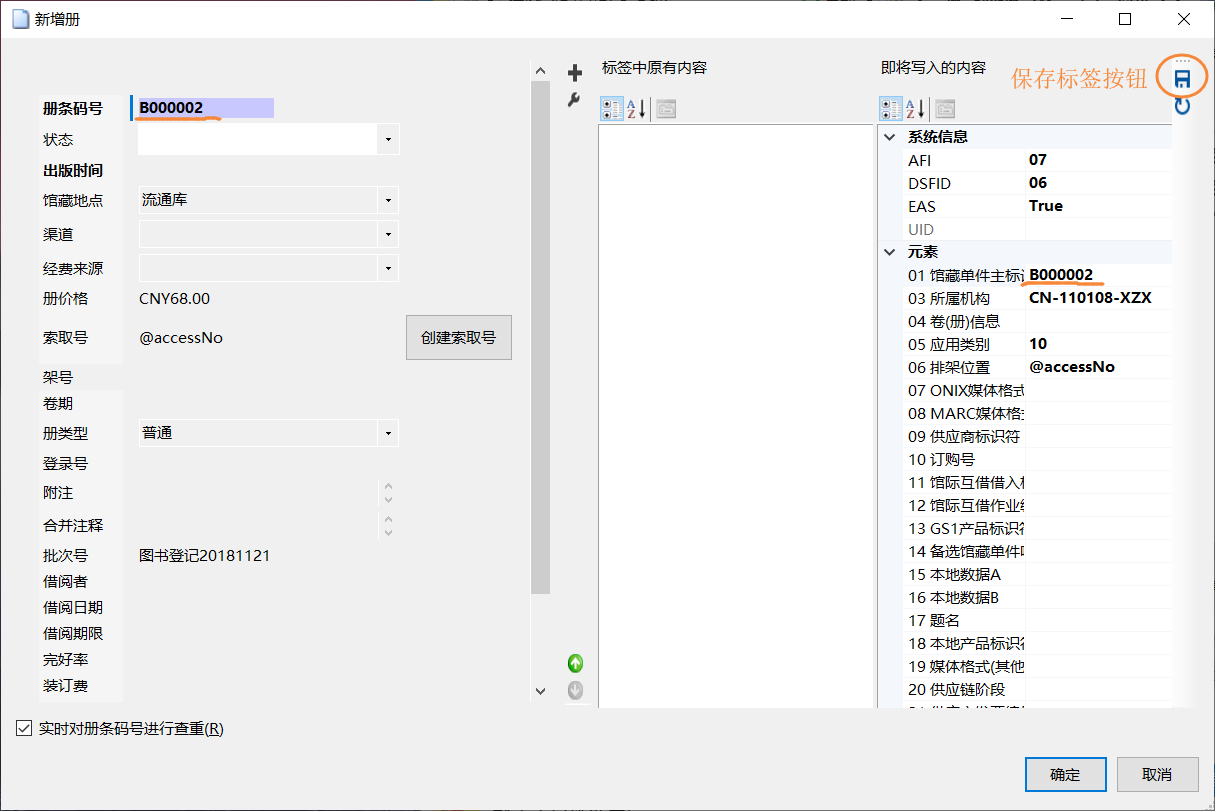1215x811 pixels.
Task: Select the 03 所属机构 row
Action: point(1038,298)
